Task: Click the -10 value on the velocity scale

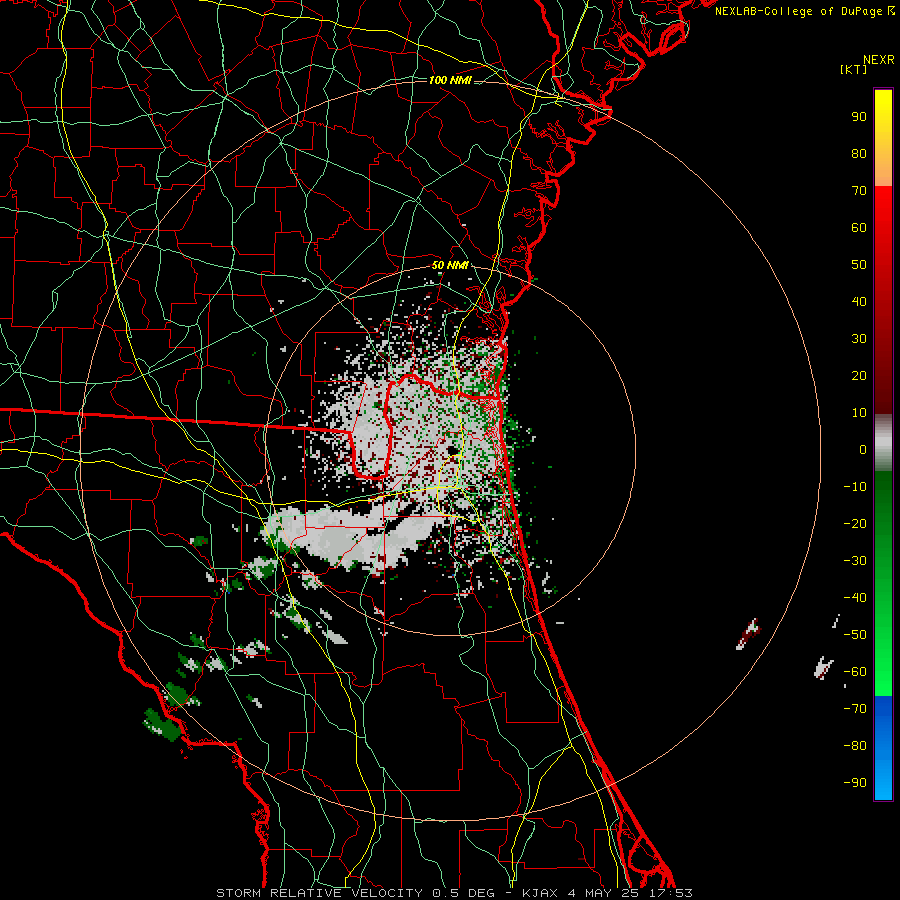Action: coord(855,487)
